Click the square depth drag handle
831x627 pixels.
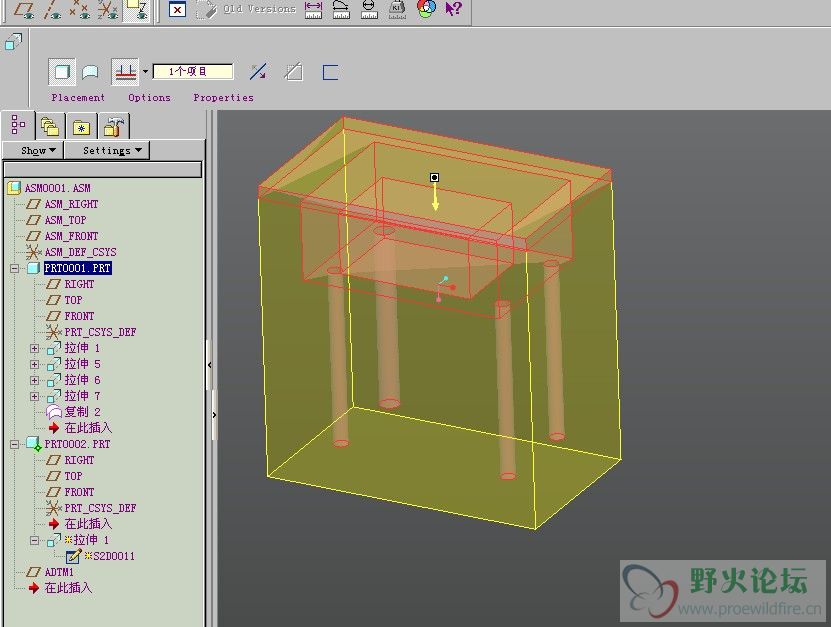coord(434,177)
